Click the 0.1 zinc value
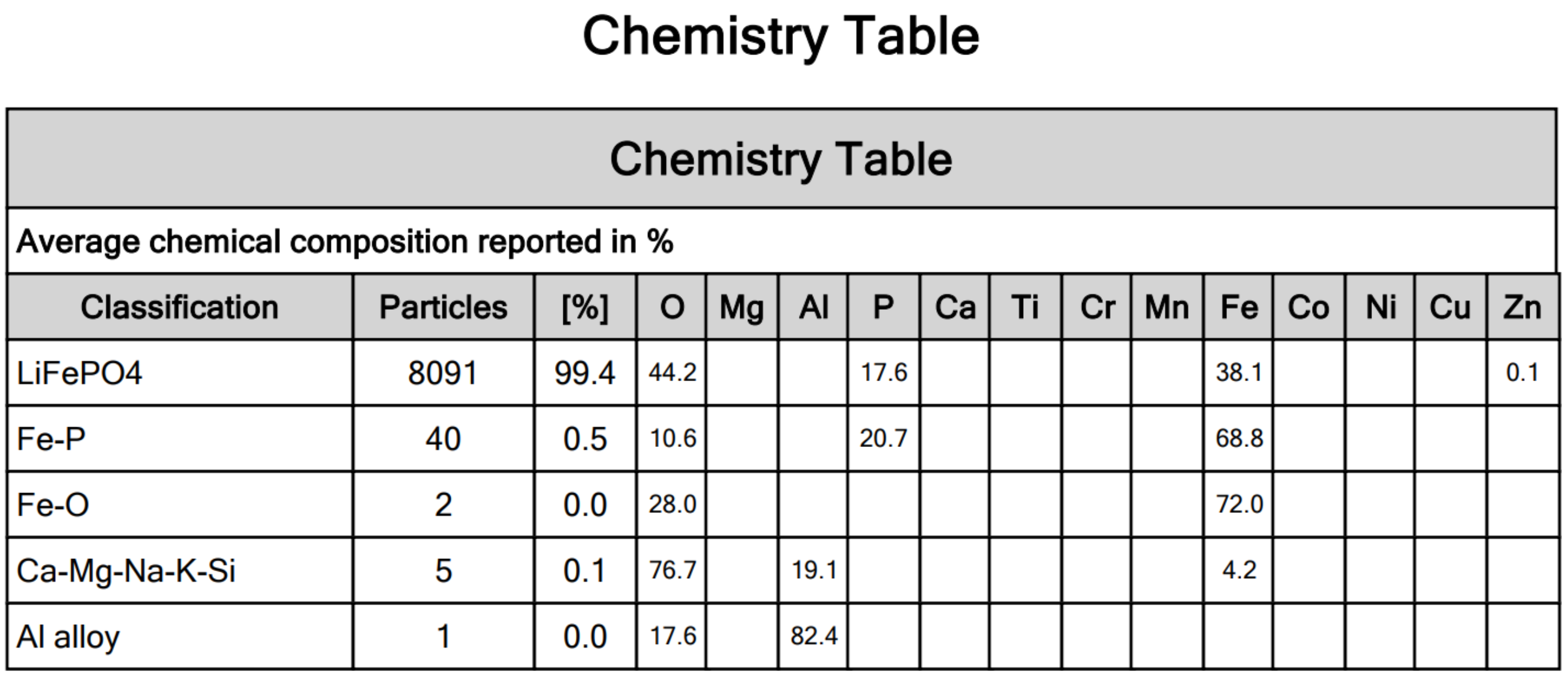Screen dimensions: 1568x677 click(x=1522, y=372)
